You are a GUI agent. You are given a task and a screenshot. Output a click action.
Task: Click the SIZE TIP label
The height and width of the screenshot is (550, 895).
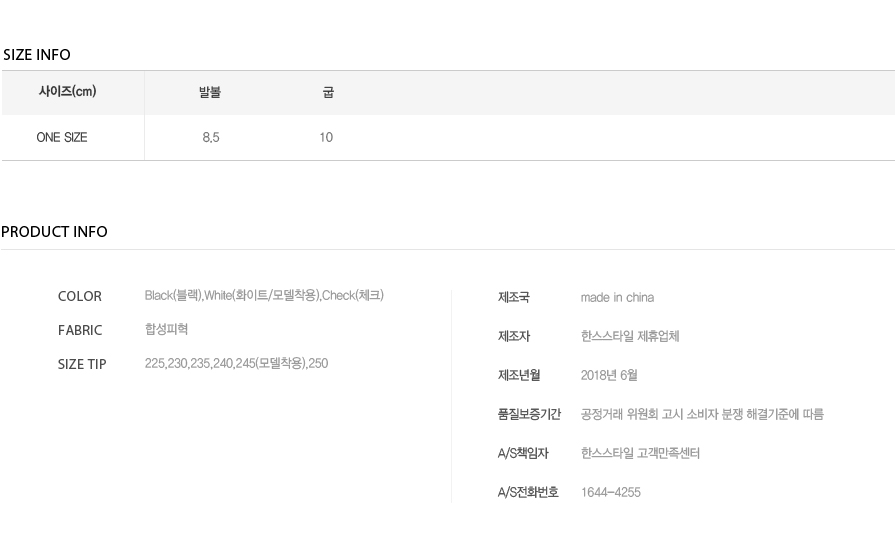pyautogui.click(x=82, y=364)
